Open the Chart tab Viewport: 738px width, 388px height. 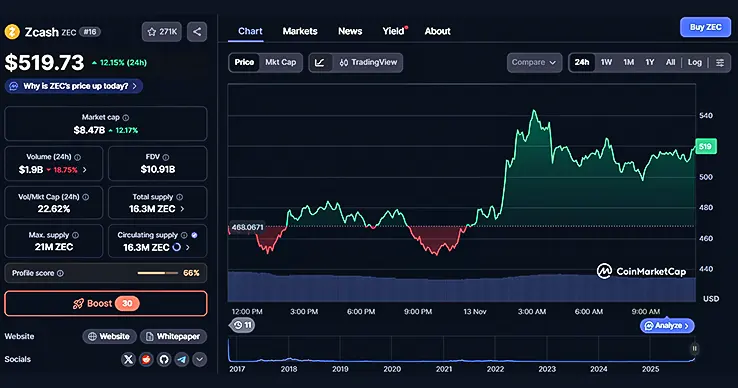(x=250, y=32)
